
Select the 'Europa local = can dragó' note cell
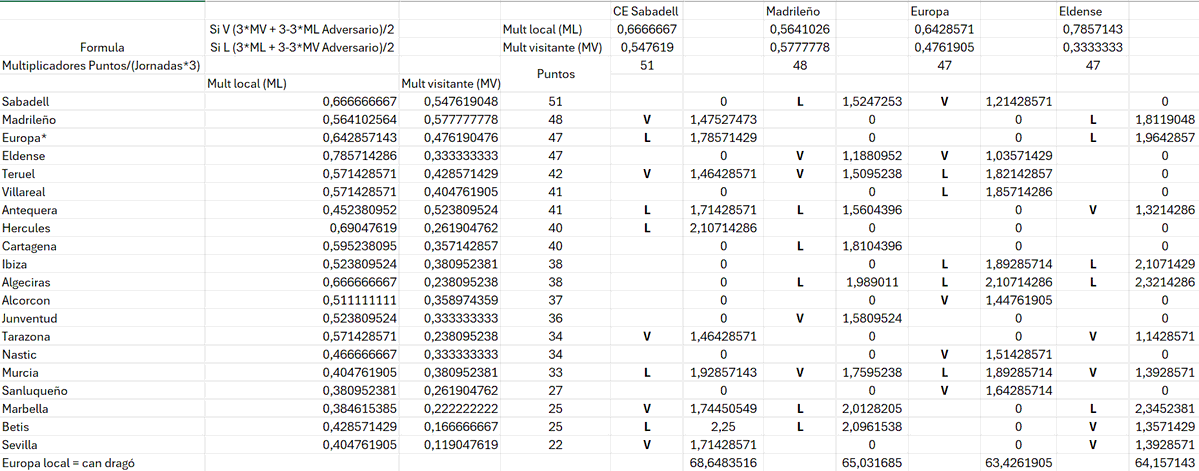pyautogui.click(x=102, y=463)
